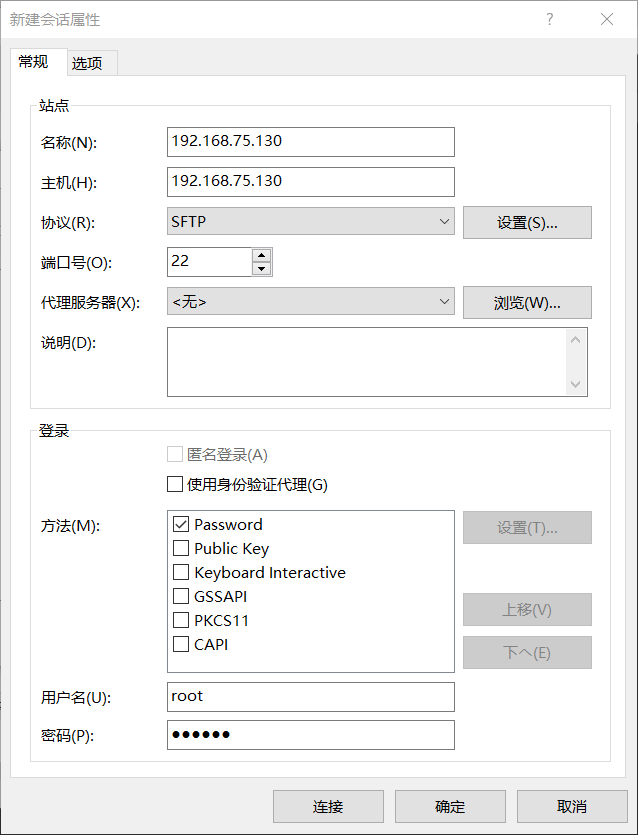Focus the 主机 host input field
Image resolution: width=638 pixels, height=835 pixels.
point(311,181)
